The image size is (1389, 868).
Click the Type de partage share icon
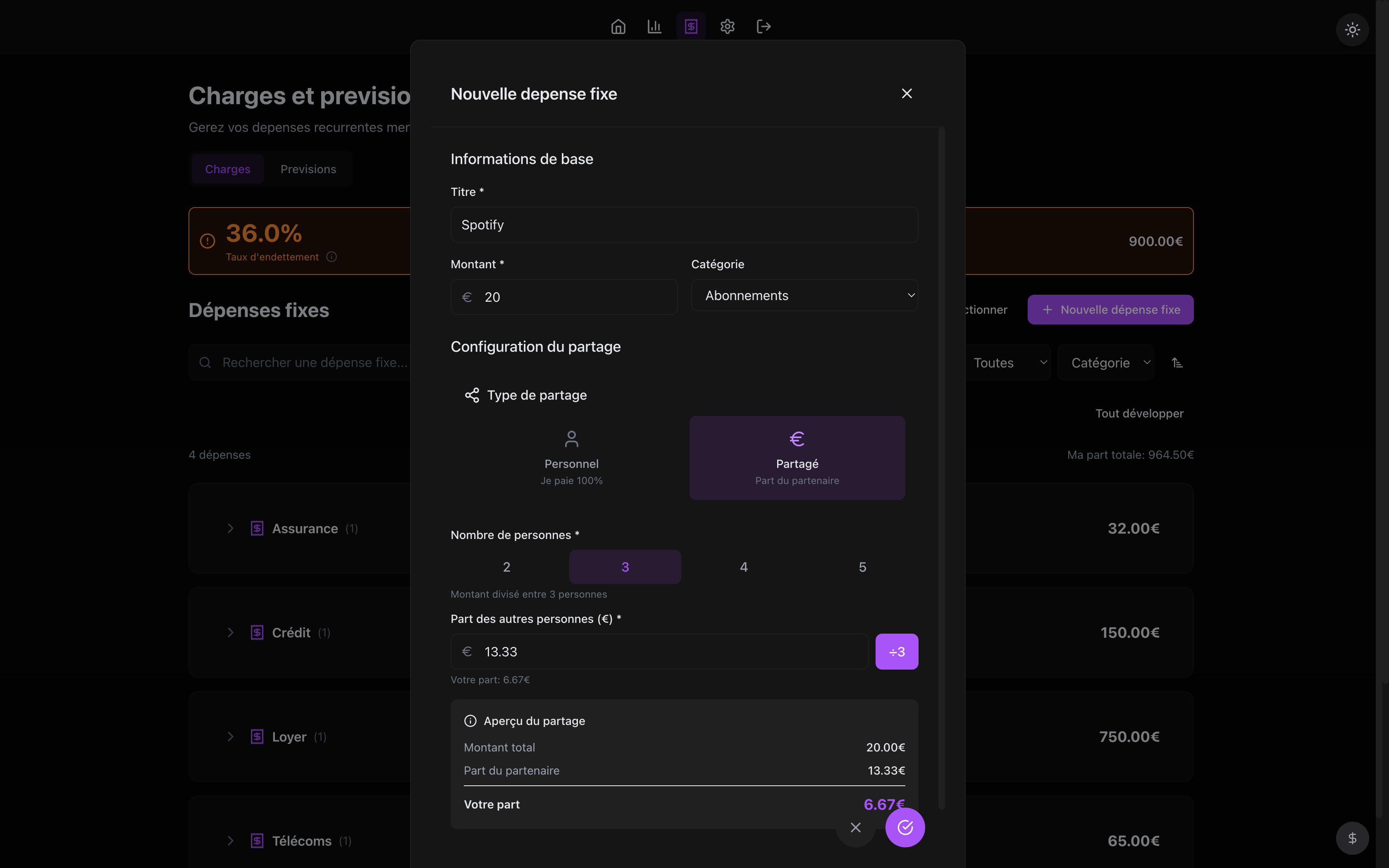point(472,395)
